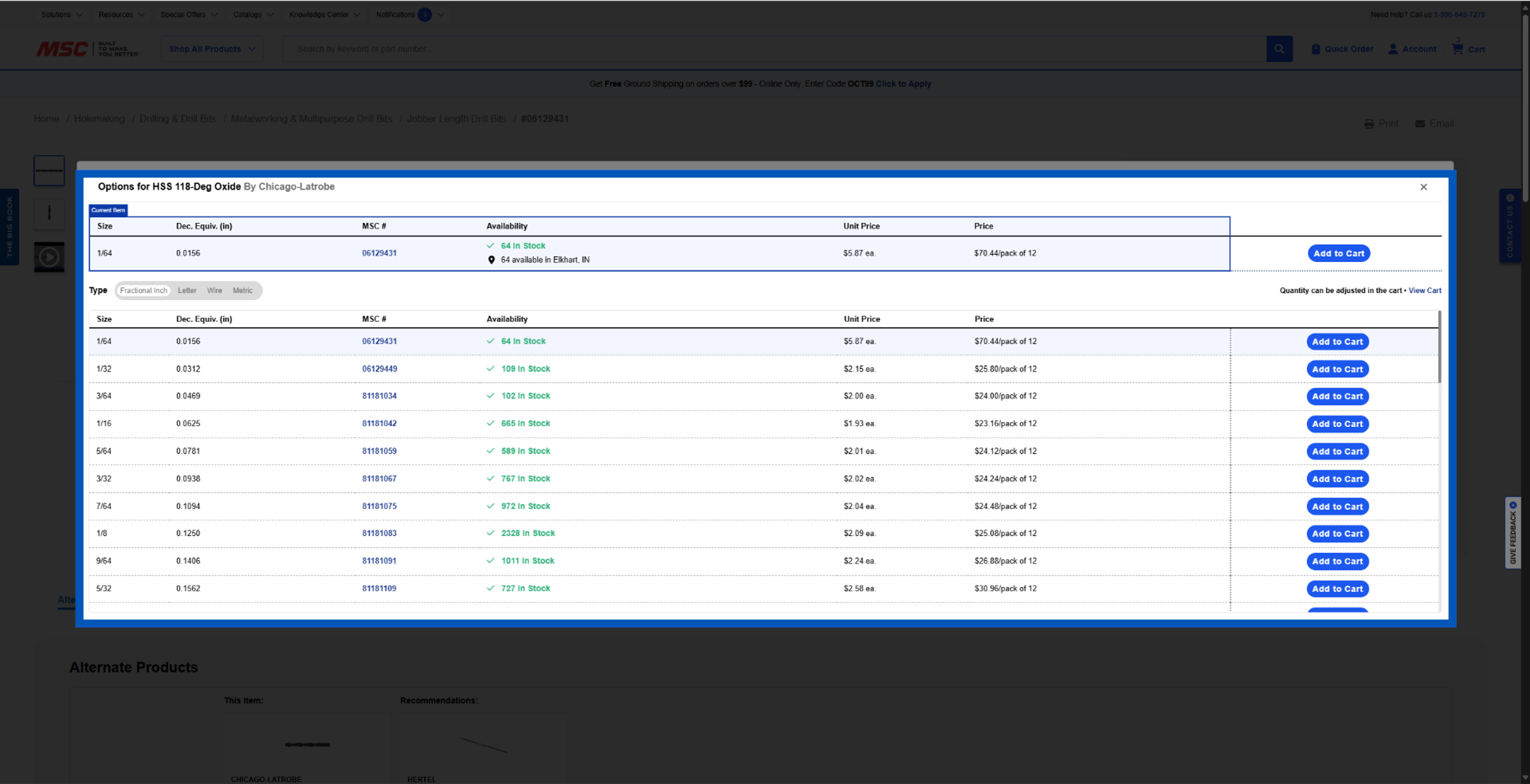Add the 3/64 size row to cart
This screenshot has height=784, width=1530.
click(x=1337, y=396)
